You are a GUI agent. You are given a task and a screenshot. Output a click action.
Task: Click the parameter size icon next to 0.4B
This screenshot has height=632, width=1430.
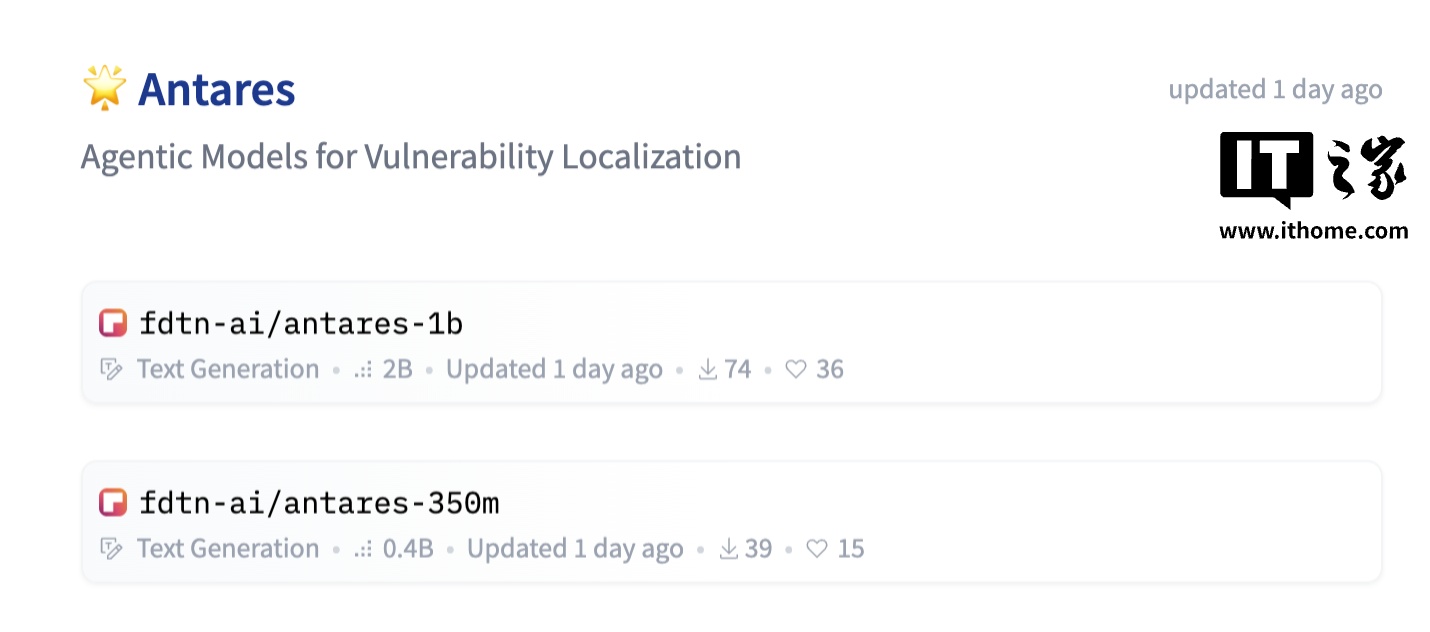point(363,549)
